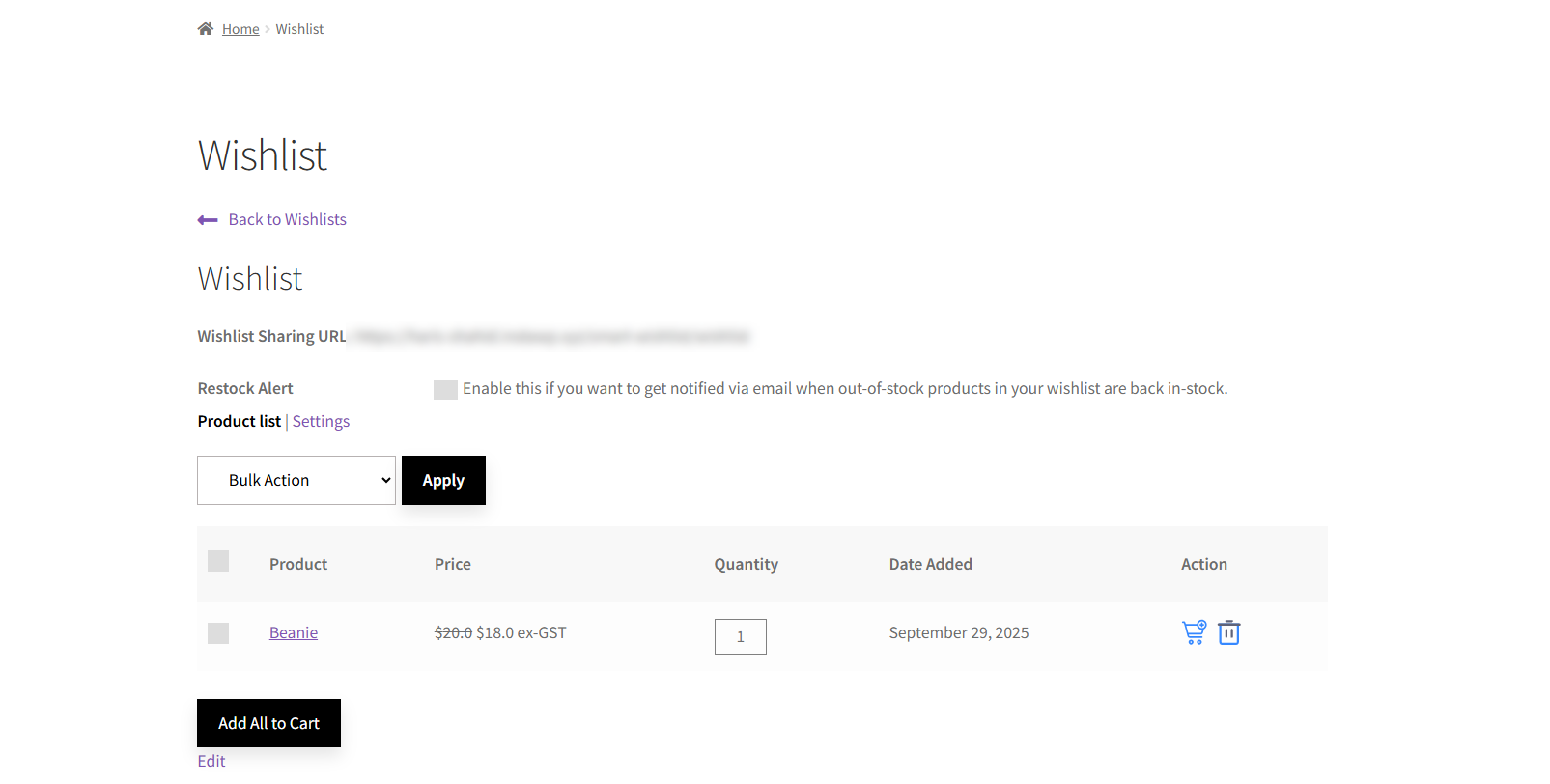
Task: Expand the Bulk Action dropdown
Action: (296, 481)
